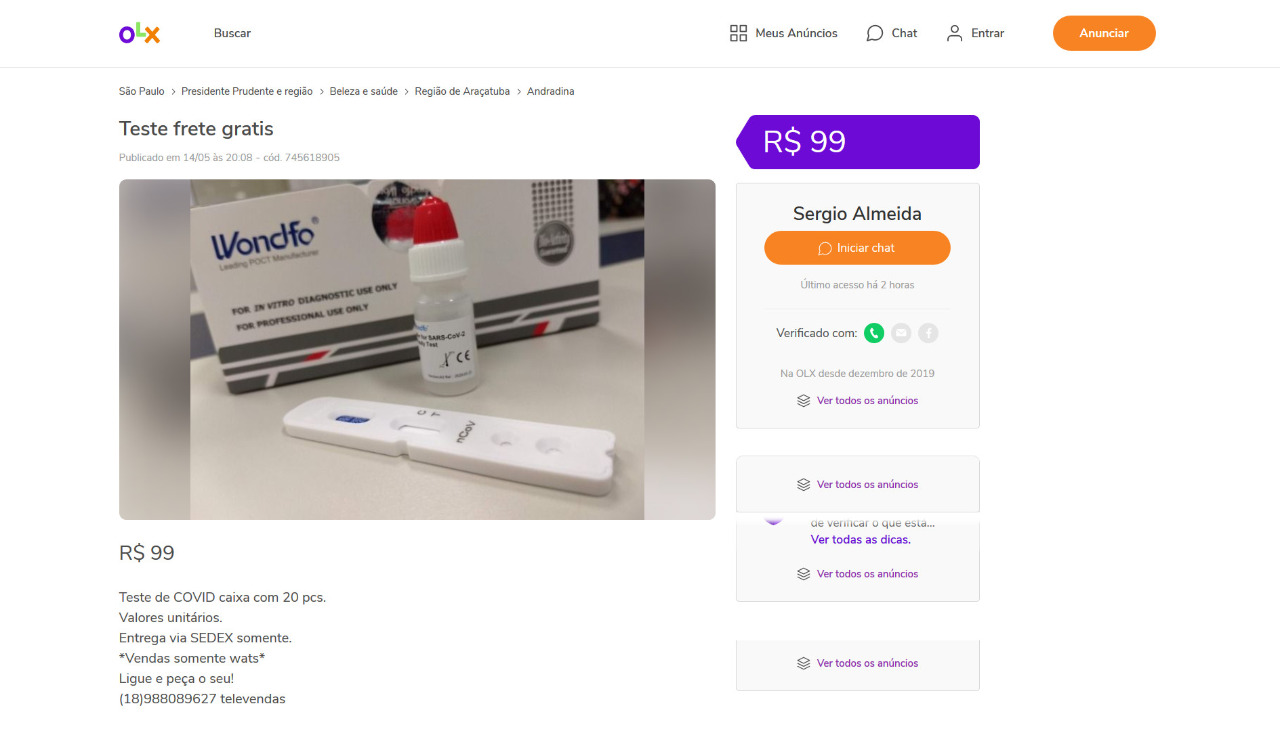Click the Facebook verification icon
1280x729 pixels.
928,333
